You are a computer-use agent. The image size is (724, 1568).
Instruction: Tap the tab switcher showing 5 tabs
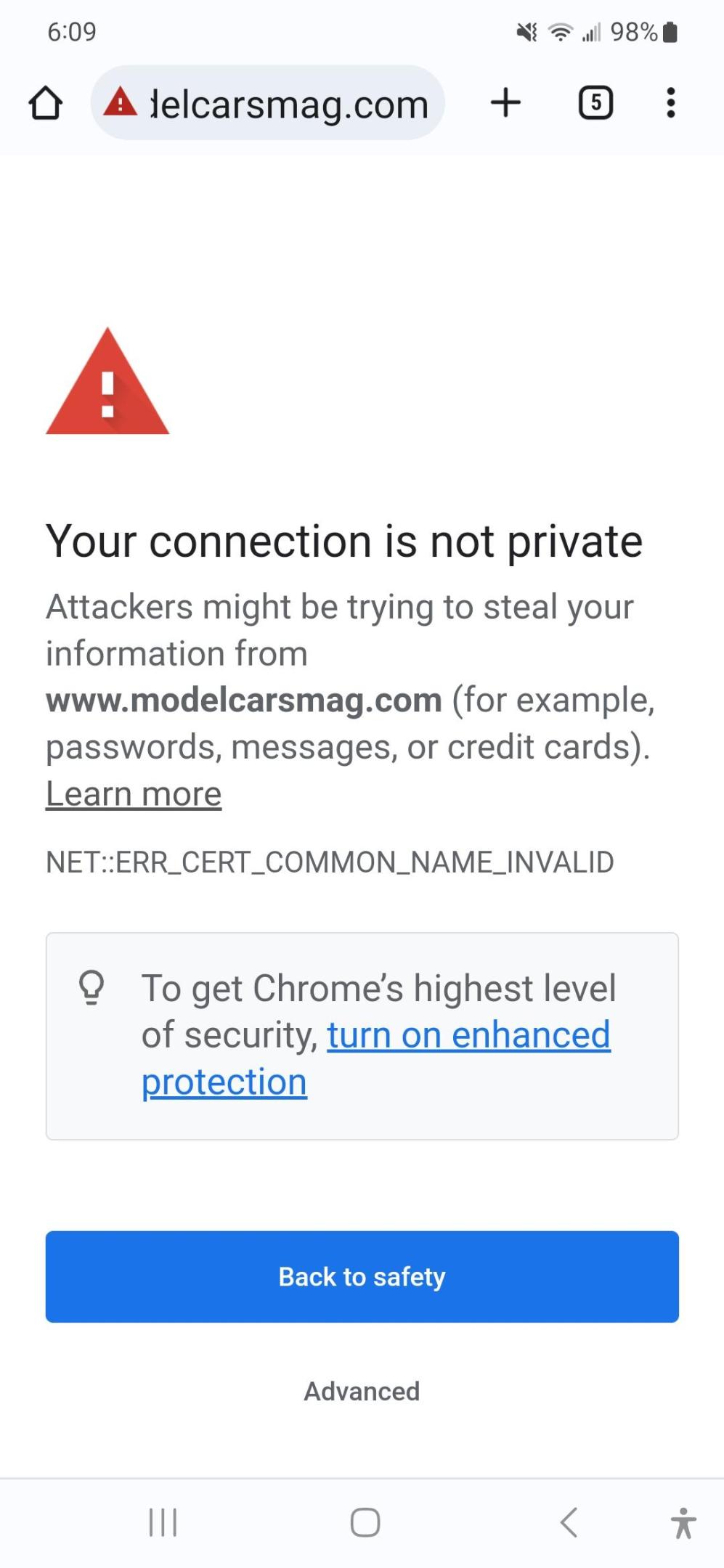tap(595, 103)
